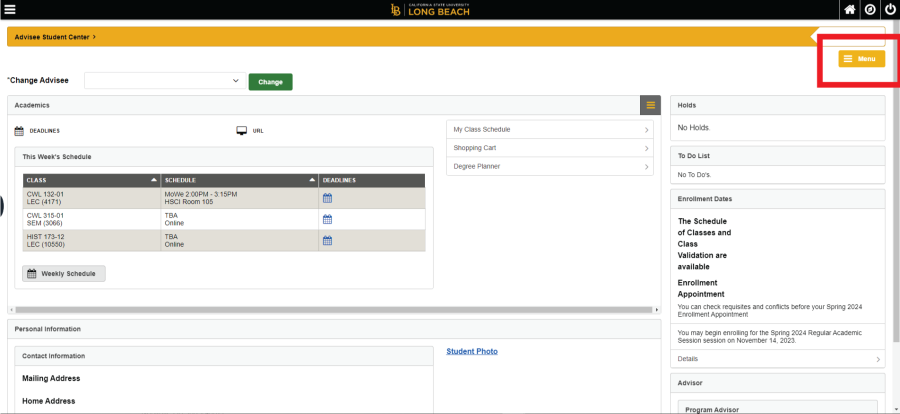Open deadlines calendar for HIST 173-12

click(327, 240)
